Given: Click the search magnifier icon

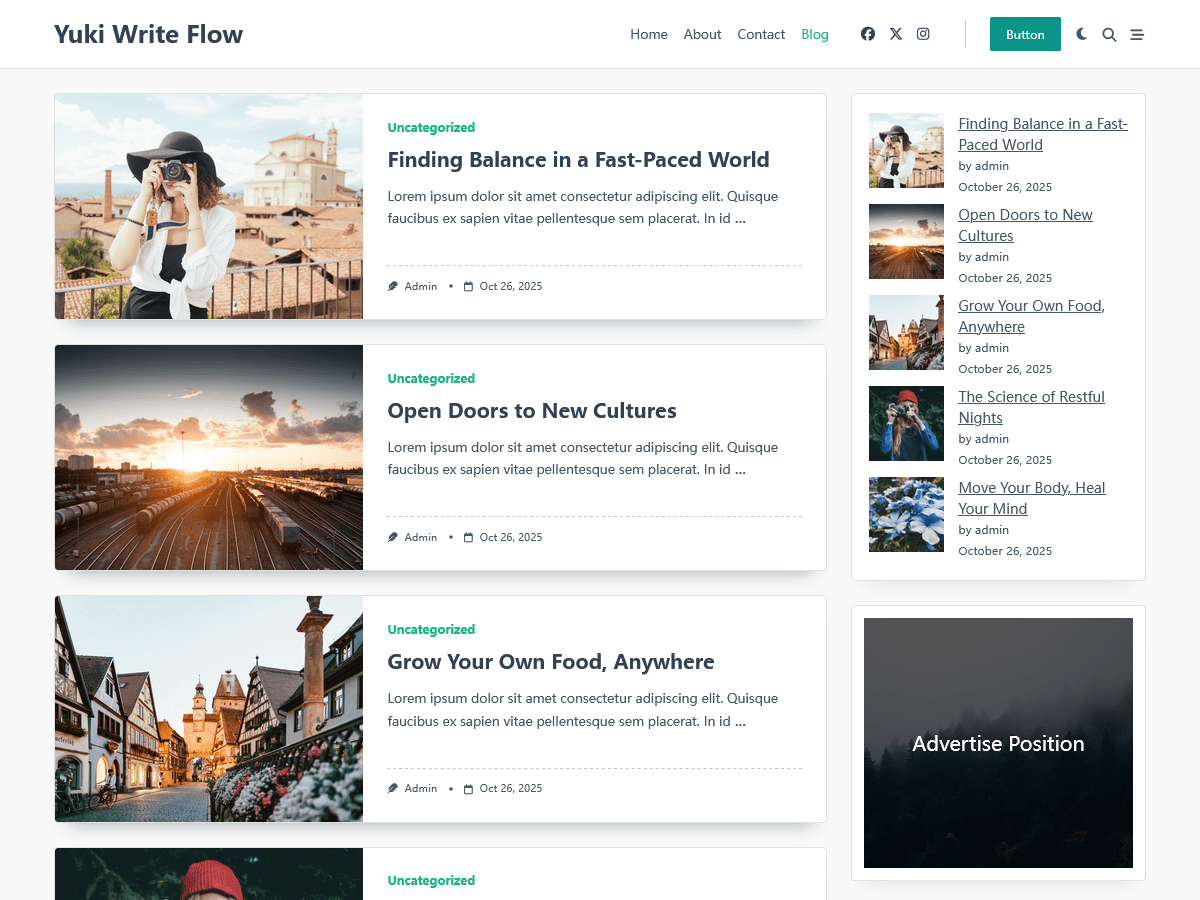Looking at the screenshot, I should (x=1109, y=34).
